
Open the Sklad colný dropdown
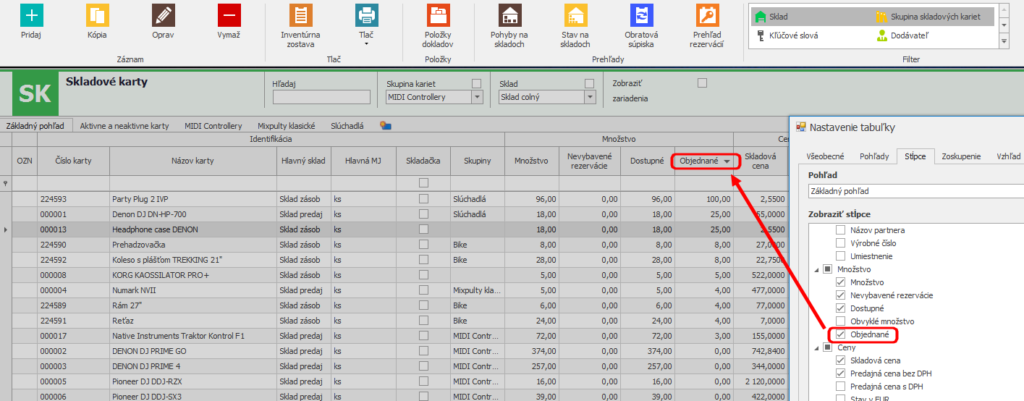(589, 97)
